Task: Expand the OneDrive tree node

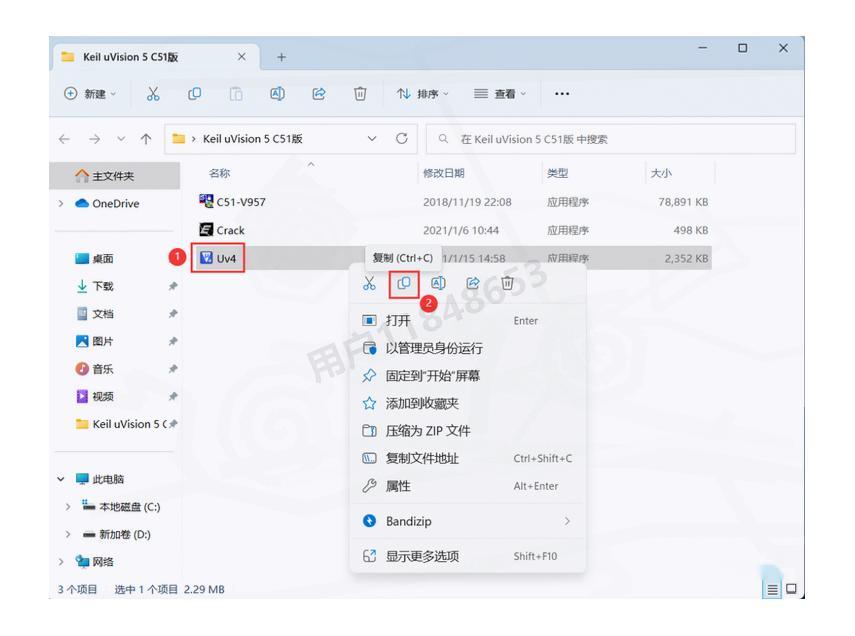Action: pos(61,203)
